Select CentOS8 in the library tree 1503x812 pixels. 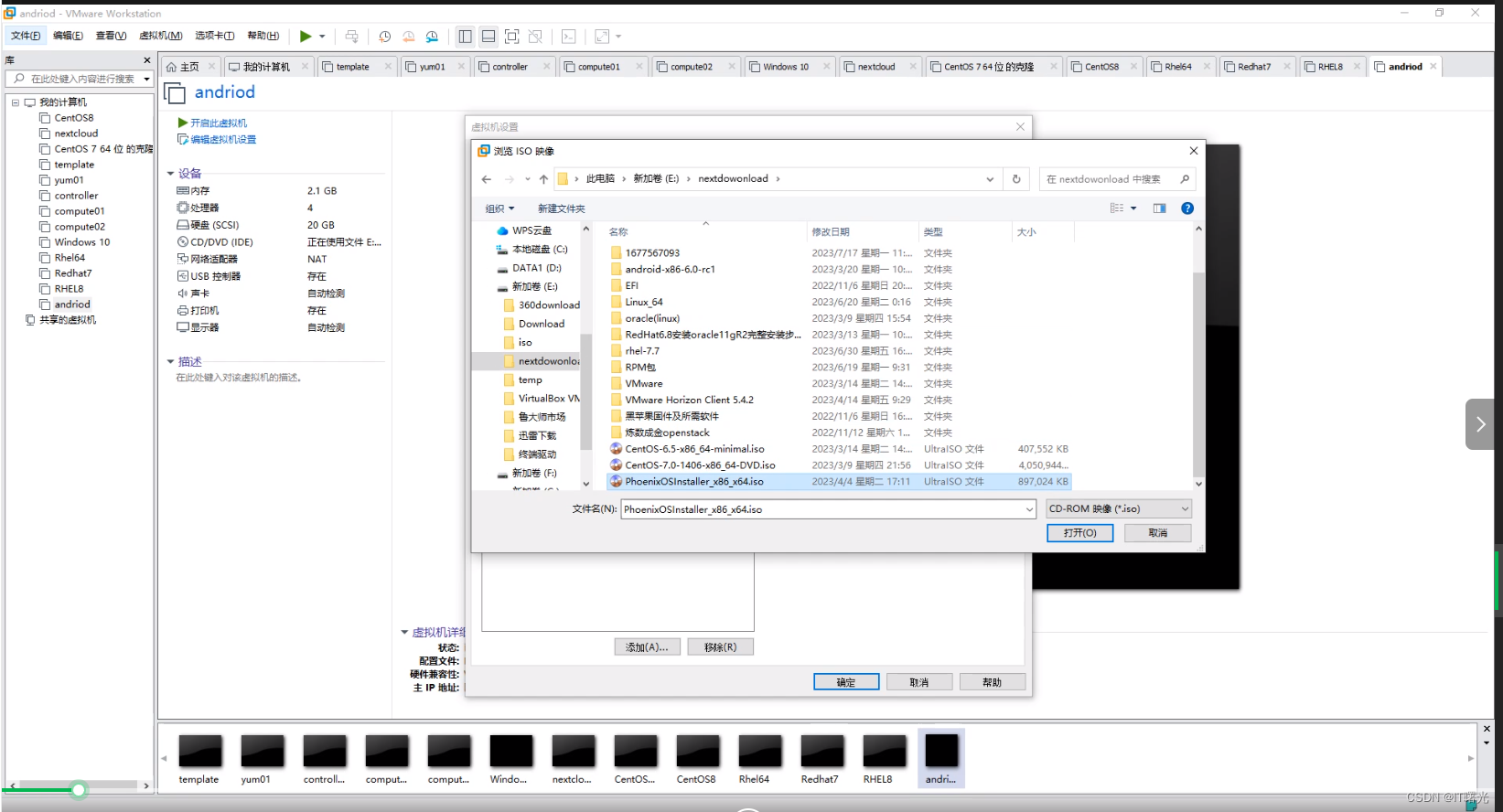(x=73, y=118)
